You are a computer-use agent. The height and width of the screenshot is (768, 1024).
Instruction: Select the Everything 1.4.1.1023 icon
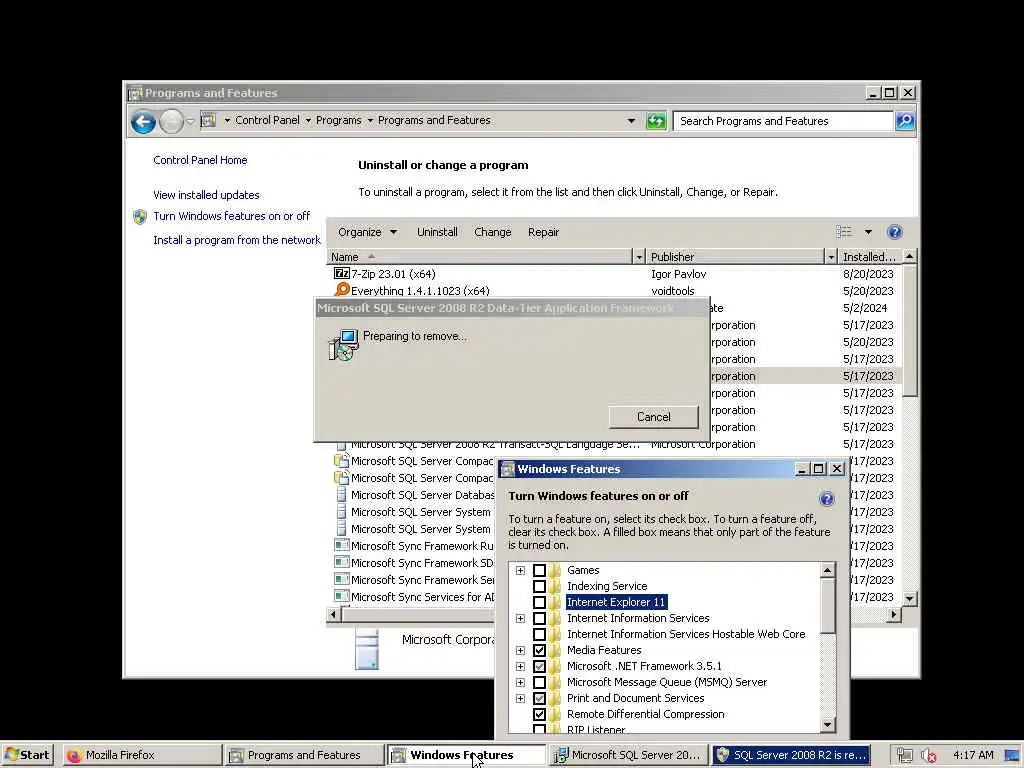click(342, 290)
